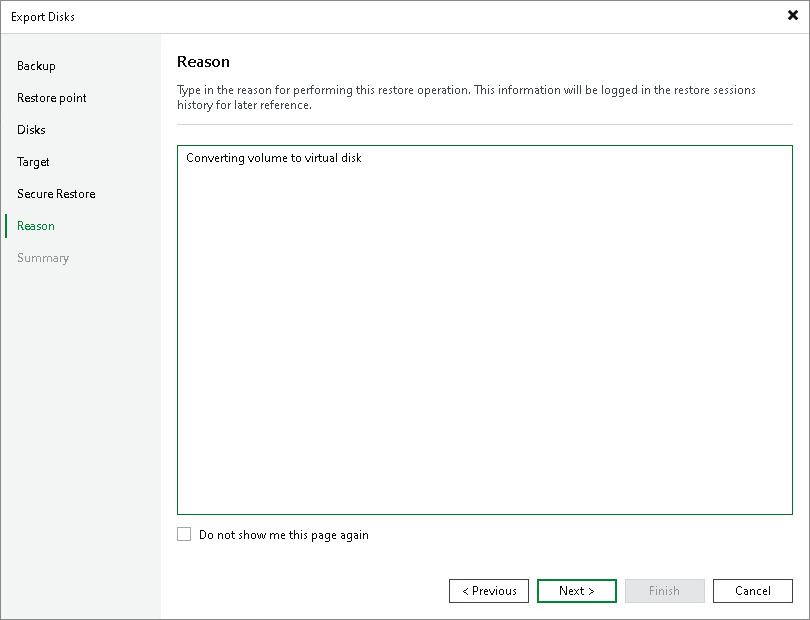
Task: Click the Reason page heading
Action: (203, 61)
